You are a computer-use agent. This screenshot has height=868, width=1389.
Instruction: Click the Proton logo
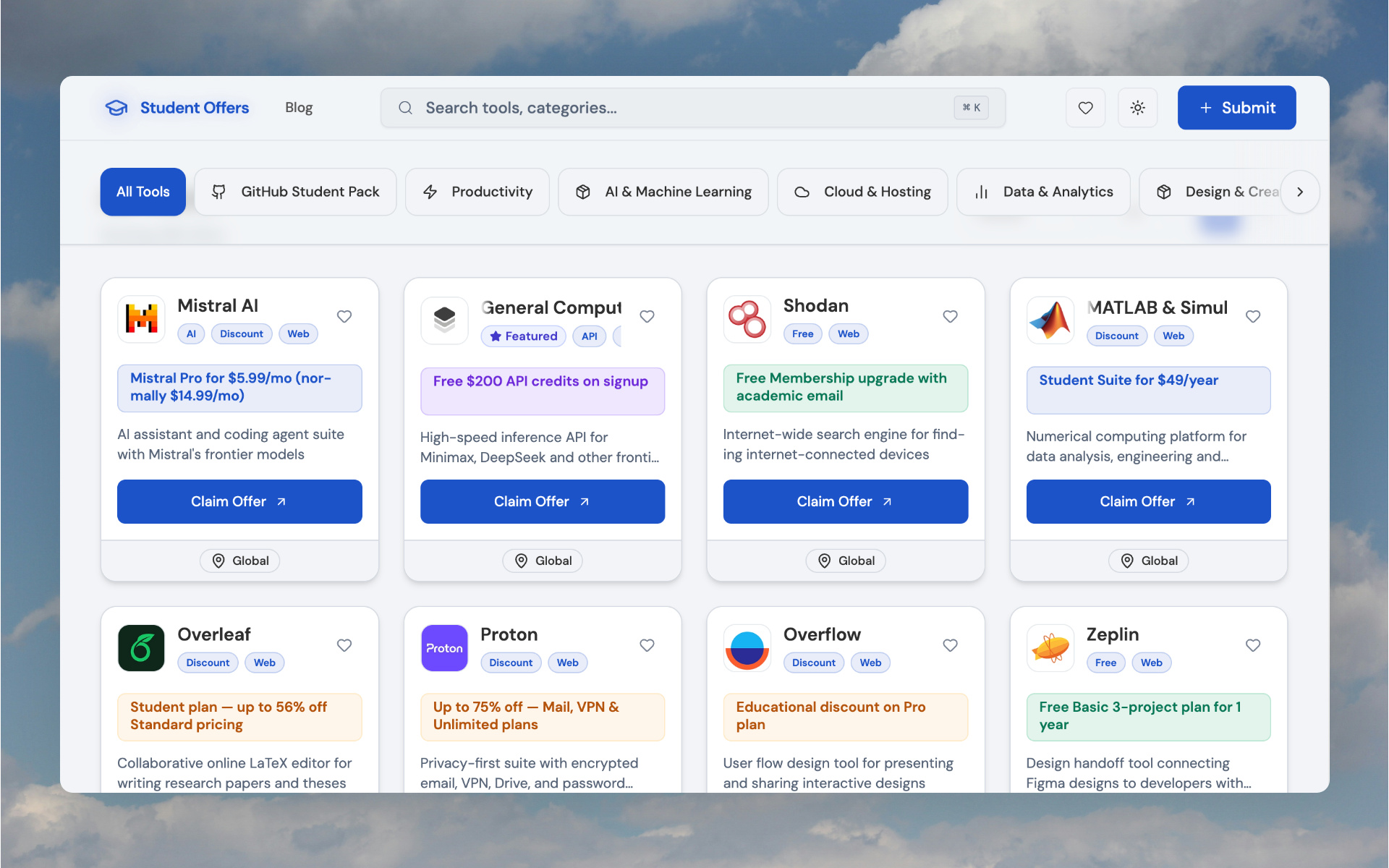point(444,648)
